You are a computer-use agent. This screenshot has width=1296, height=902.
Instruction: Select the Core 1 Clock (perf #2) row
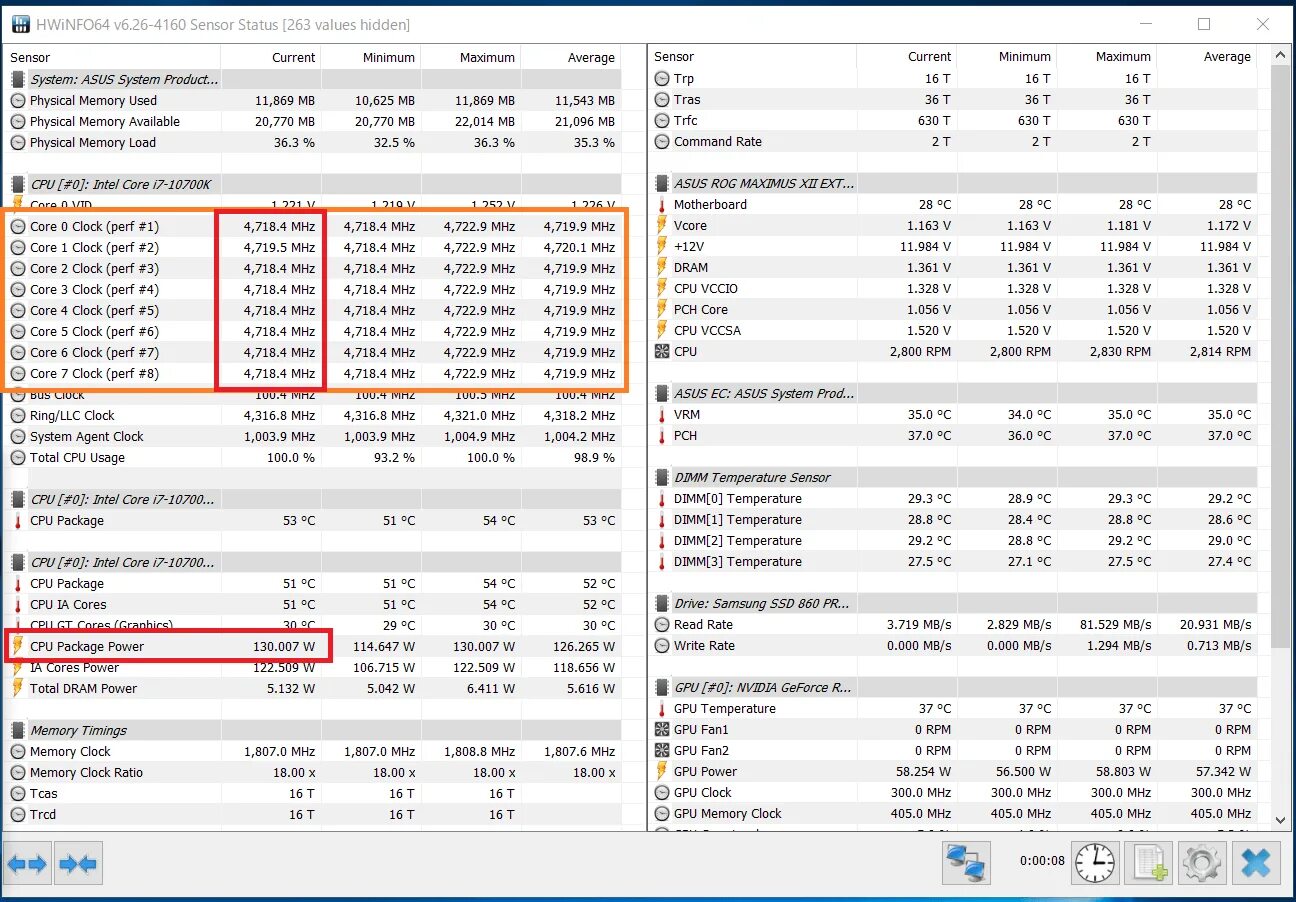pyautogui.click(x=313, y=247)
